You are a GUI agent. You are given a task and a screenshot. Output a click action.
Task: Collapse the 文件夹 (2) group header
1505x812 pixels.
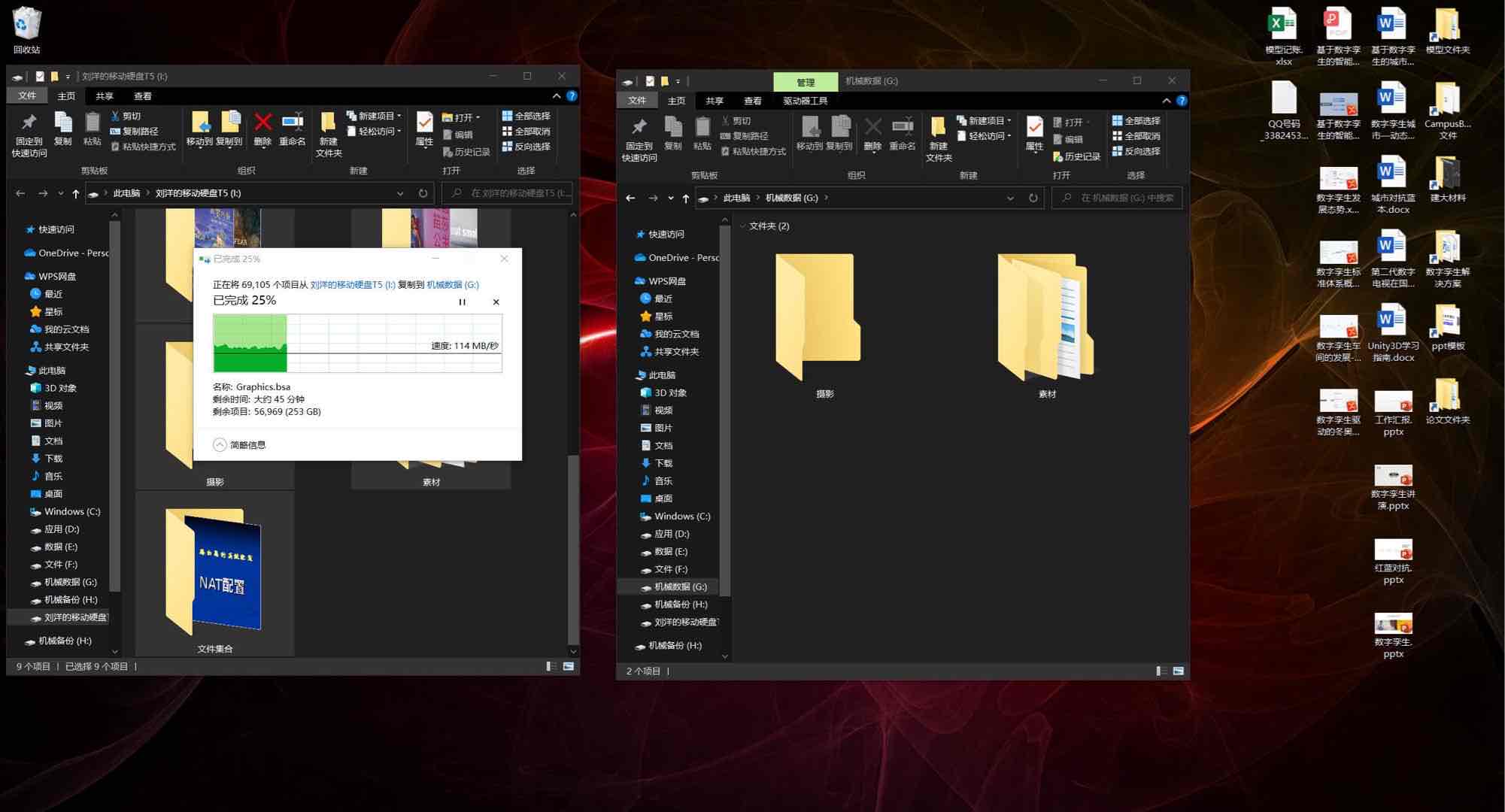click(x=743, y=226)
